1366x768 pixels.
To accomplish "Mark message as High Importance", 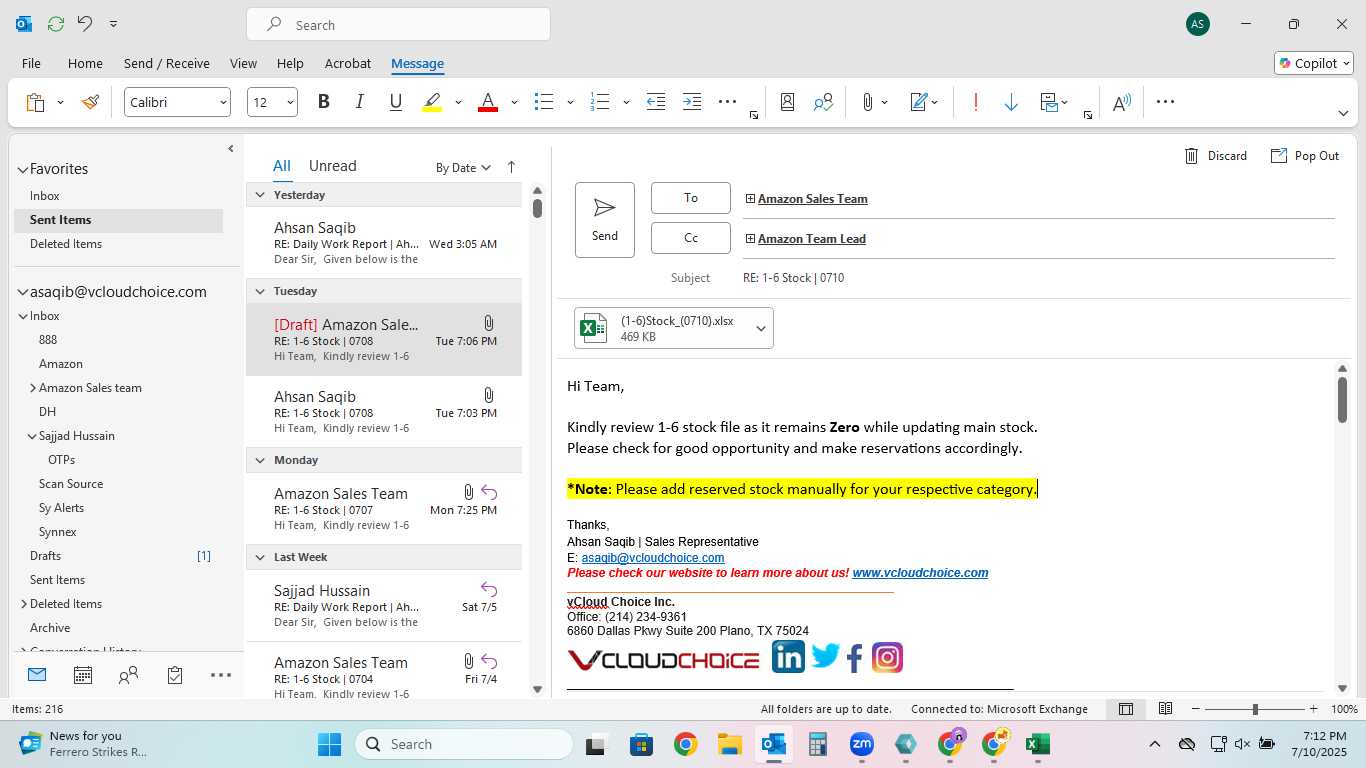I will point(975,102).
